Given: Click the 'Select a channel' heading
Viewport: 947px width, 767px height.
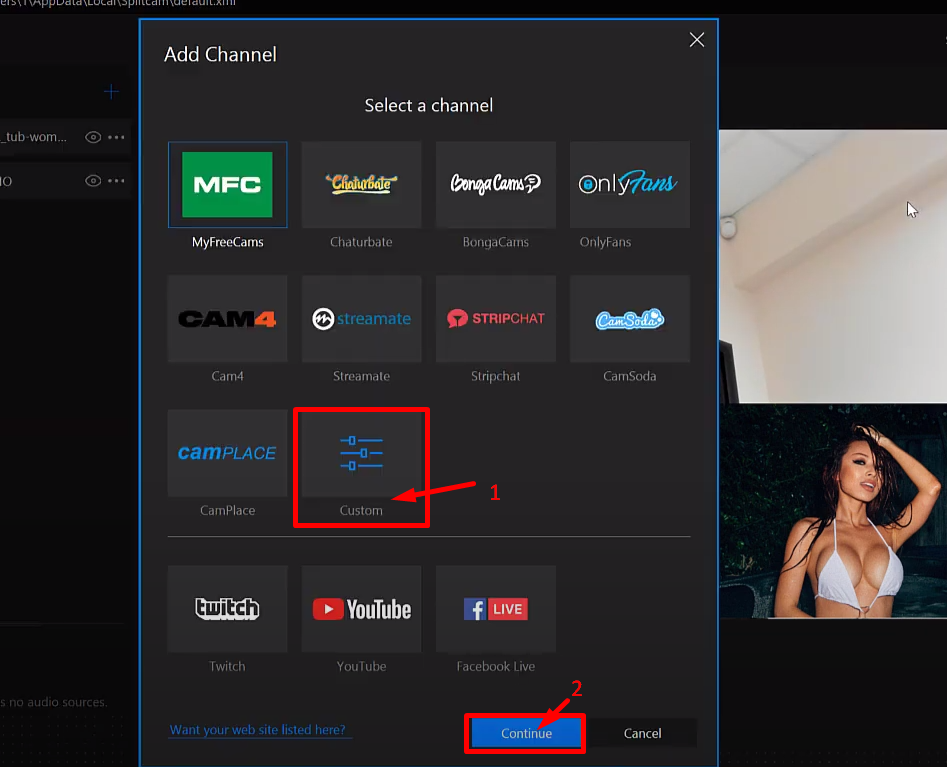Looking at the screenshot, I should [429, 105].
